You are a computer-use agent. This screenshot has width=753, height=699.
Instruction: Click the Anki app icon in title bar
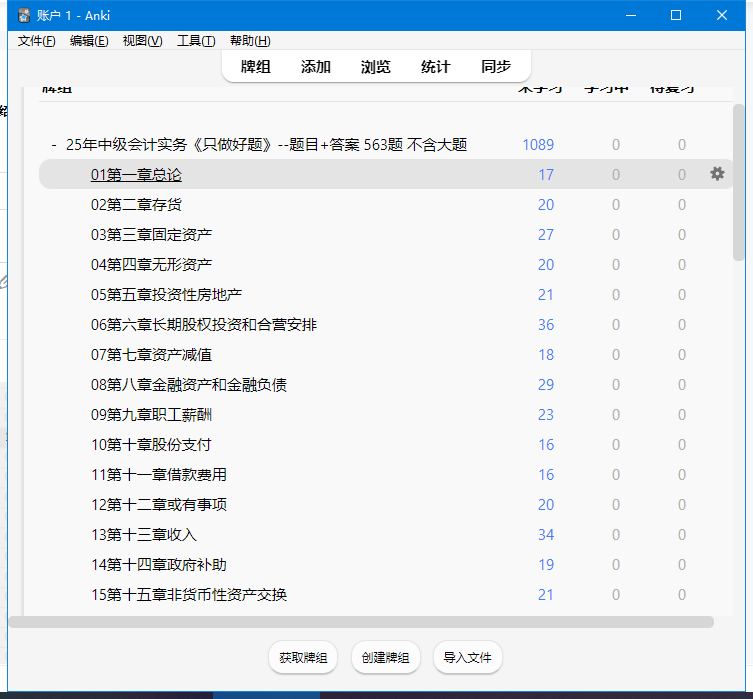(24, 15)
